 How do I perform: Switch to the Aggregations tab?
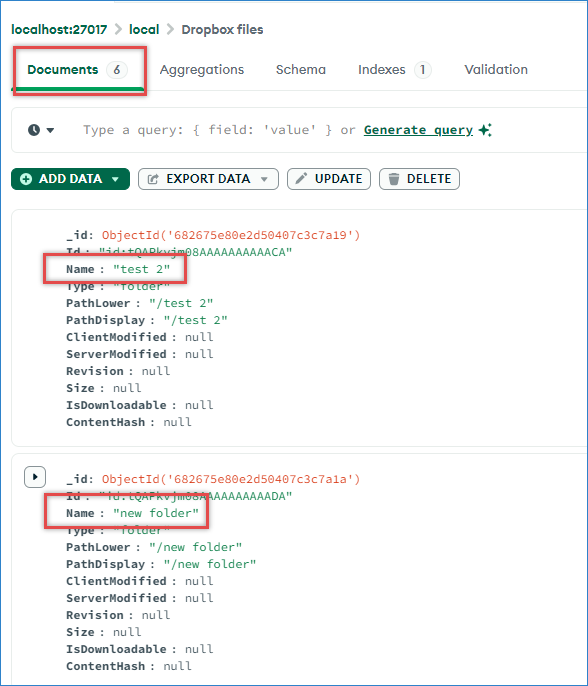pos(202,70)
